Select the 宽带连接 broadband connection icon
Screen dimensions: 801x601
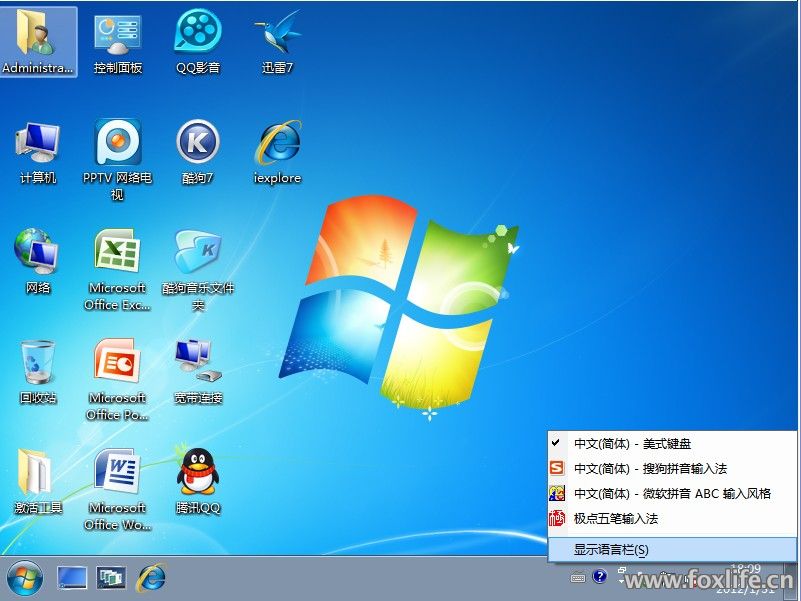pyautogui.click(x=198, y=372)
